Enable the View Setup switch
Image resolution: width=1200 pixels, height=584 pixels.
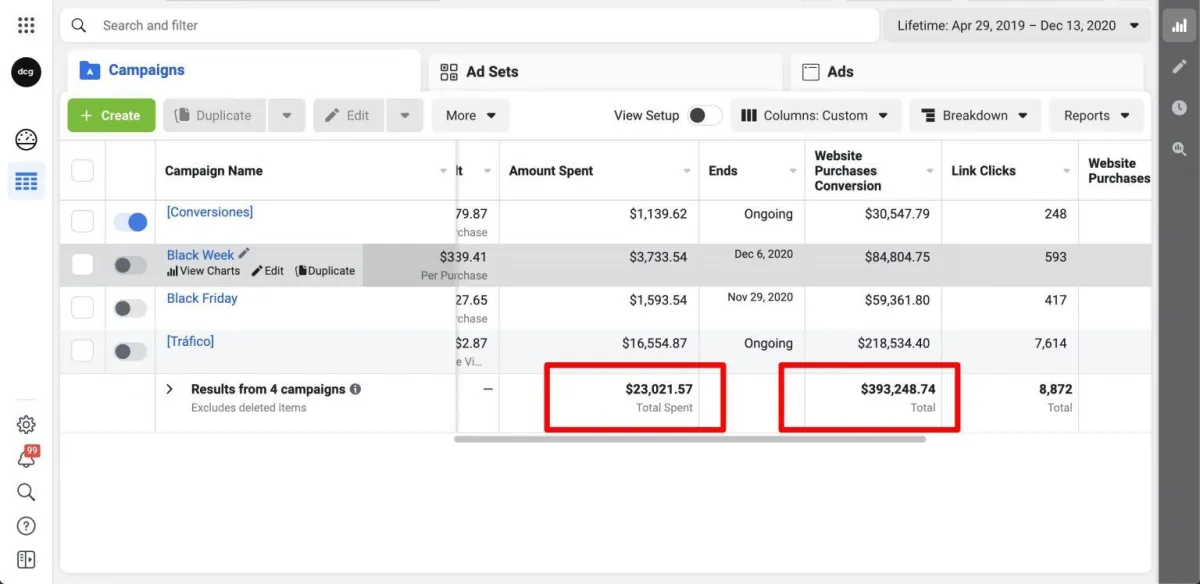tap(704, 116)
